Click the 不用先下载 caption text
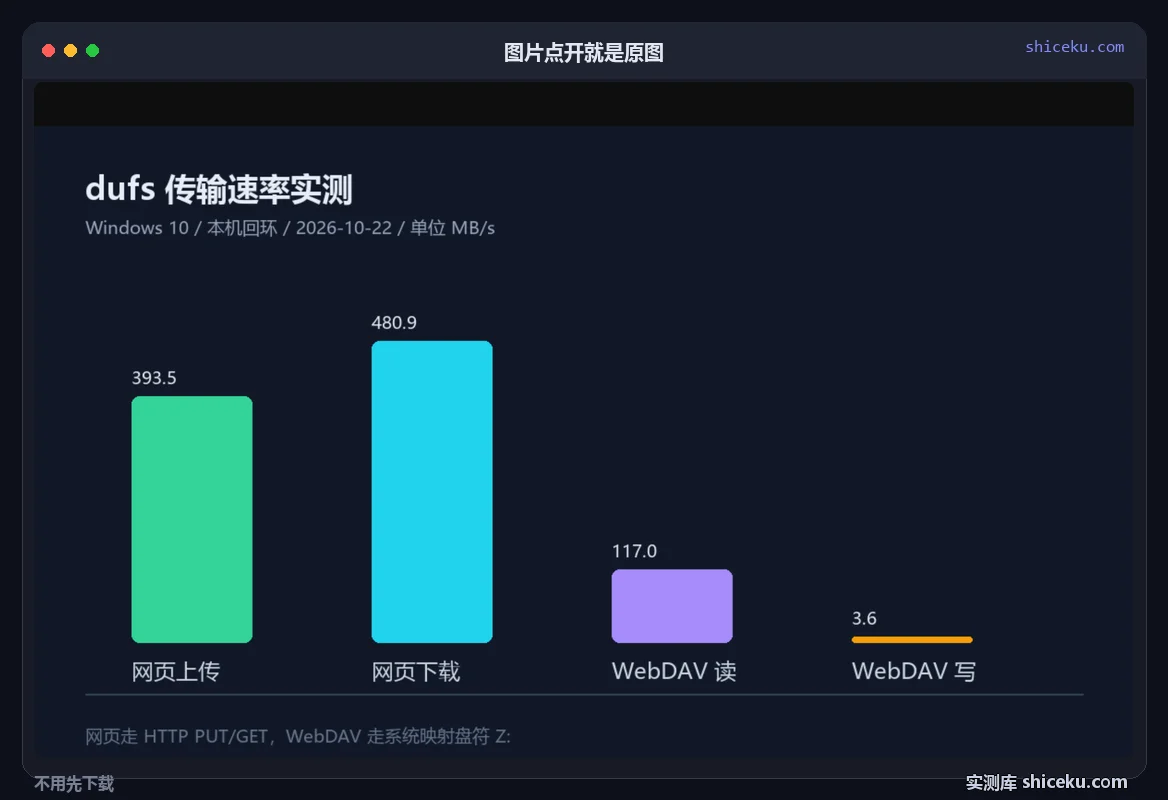Screen dimensions: 1168x800 [x=74, y=784]
